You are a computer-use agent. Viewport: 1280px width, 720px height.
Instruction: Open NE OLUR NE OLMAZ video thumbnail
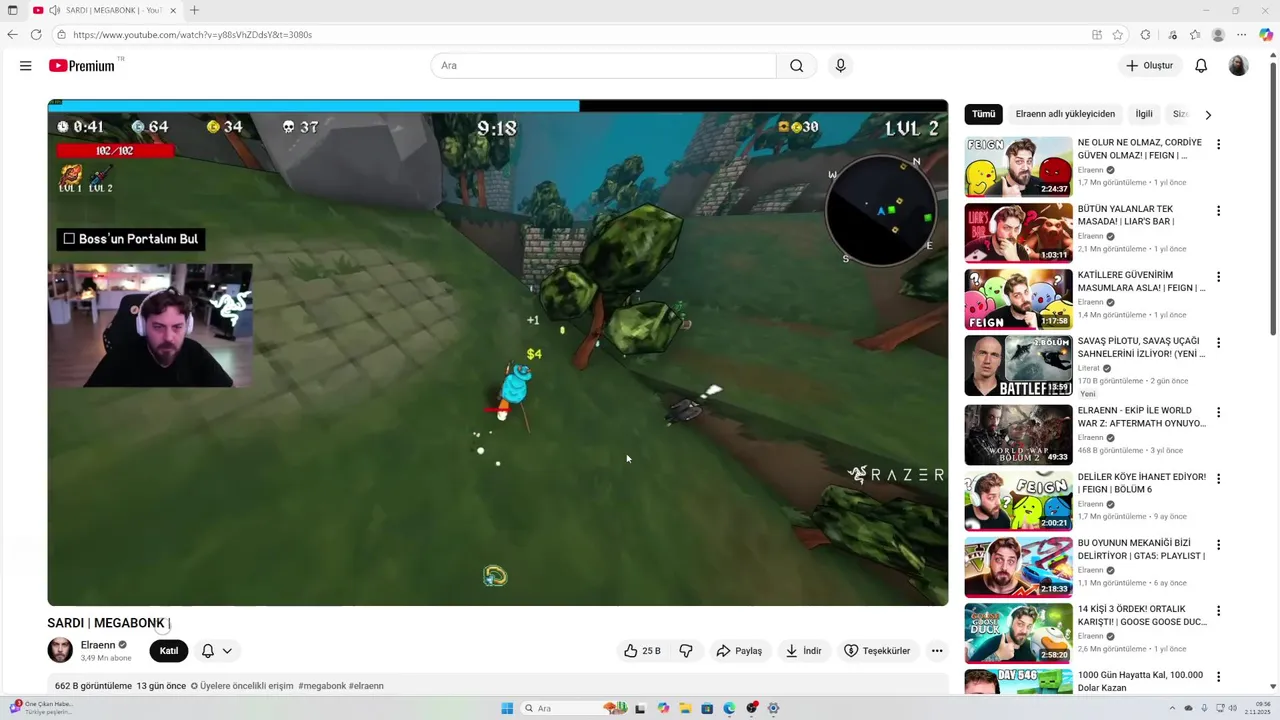[x=1018, y=167]
